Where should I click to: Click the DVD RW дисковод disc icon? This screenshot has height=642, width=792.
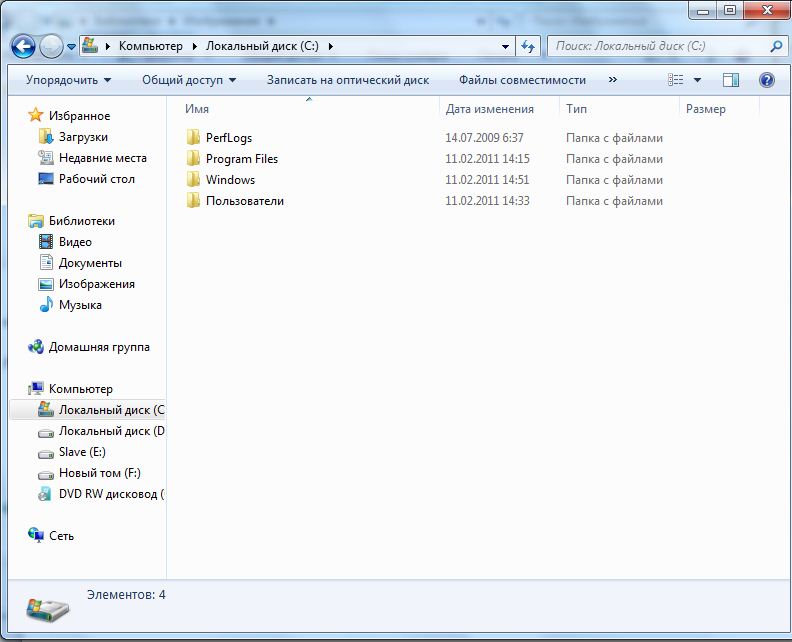[45, 493]
